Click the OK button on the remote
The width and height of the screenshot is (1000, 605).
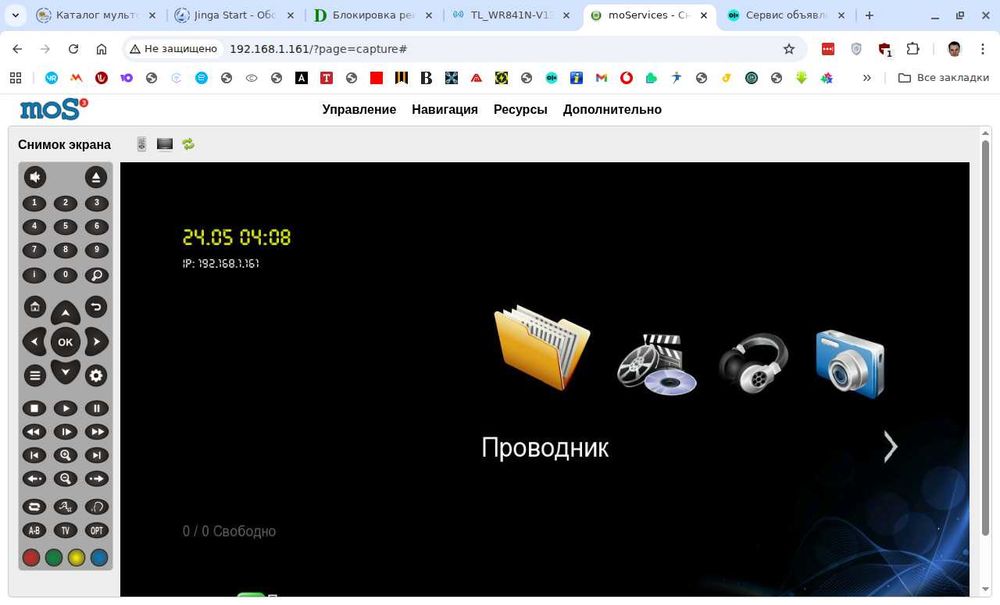(65, 342)
